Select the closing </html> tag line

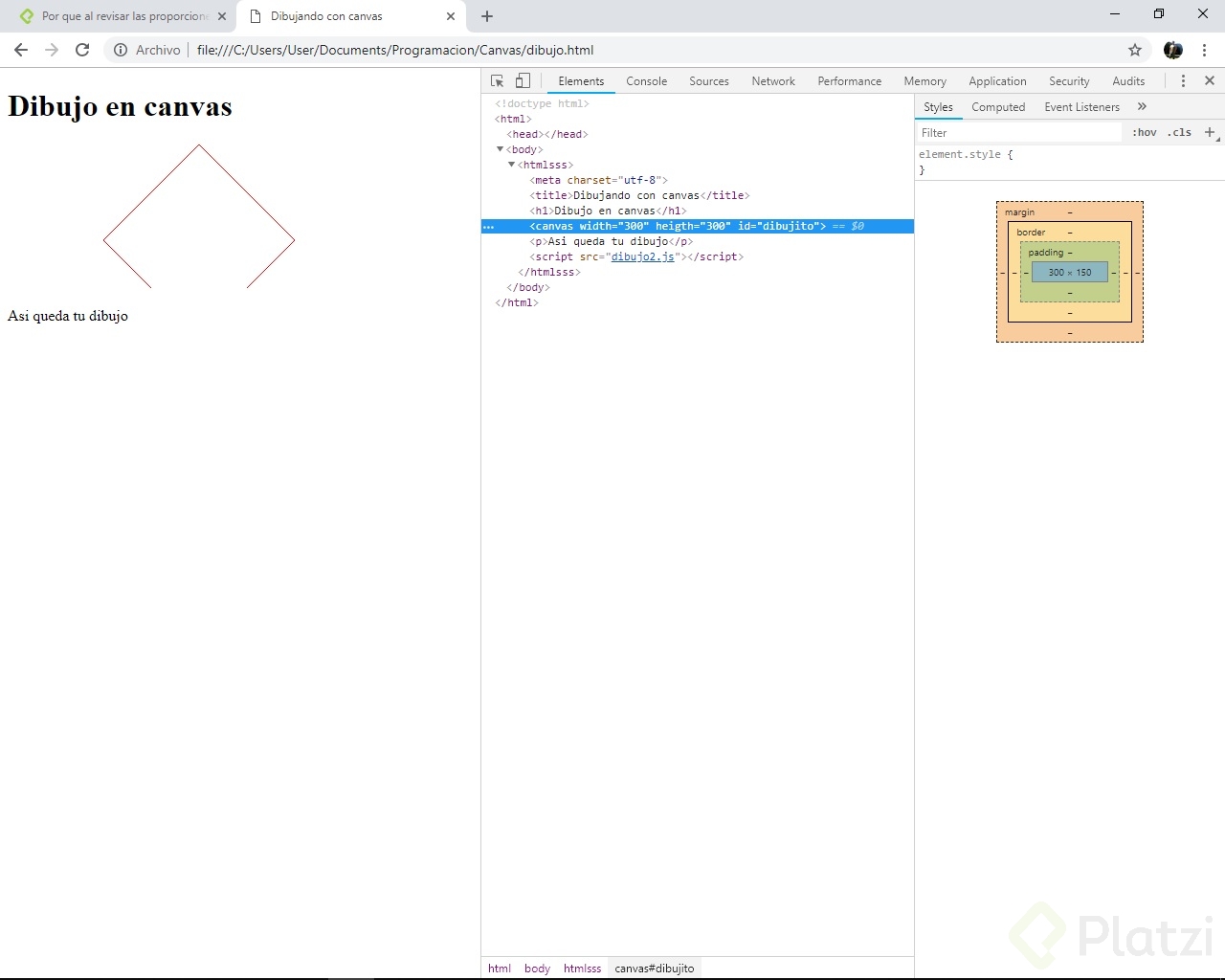[517, 302]
